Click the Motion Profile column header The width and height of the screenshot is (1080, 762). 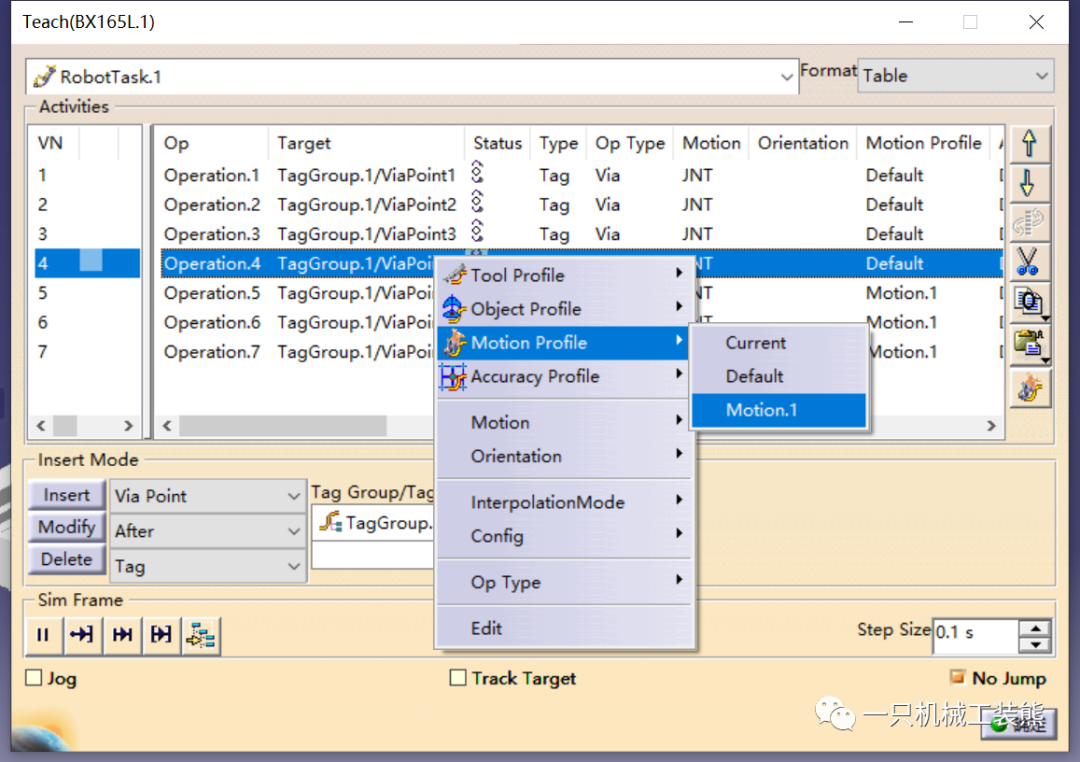(x=923, y=143)
